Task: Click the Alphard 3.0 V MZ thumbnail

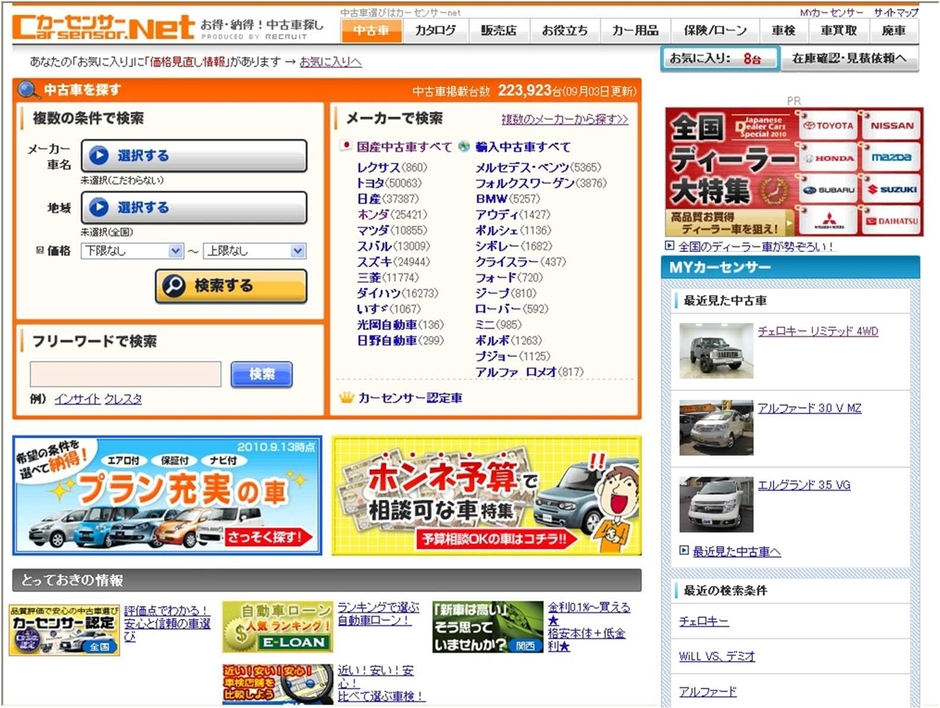Action: coord(716,427)
